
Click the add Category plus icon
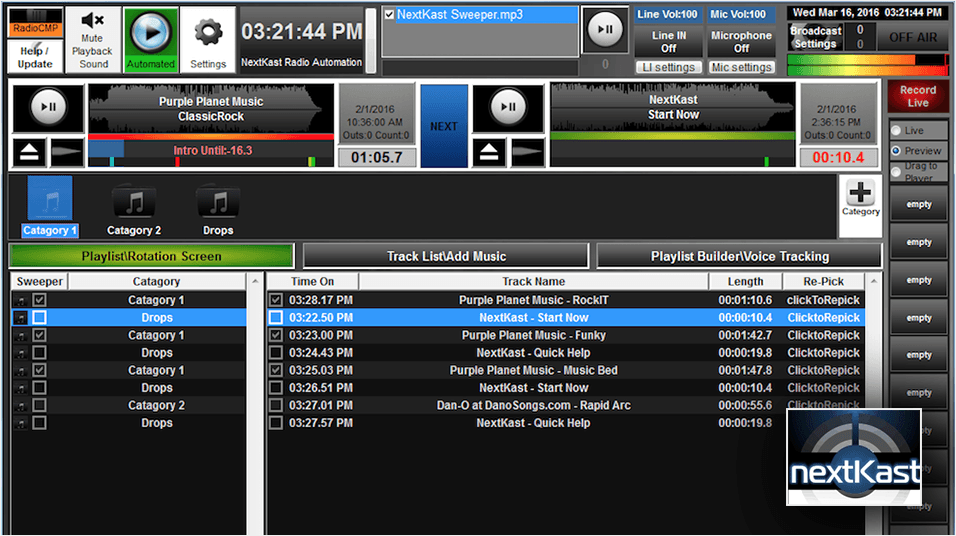pyautogui.click(x=860, y=200)
